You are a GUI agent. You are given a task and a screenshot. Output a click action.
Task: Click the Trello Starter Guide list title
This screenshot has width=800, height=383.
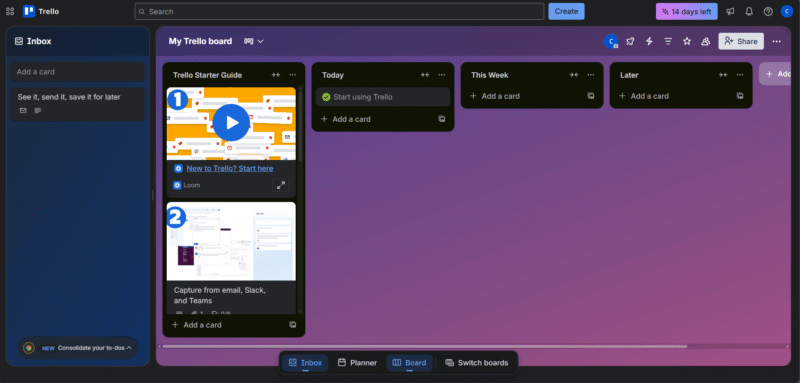(207, 75)
